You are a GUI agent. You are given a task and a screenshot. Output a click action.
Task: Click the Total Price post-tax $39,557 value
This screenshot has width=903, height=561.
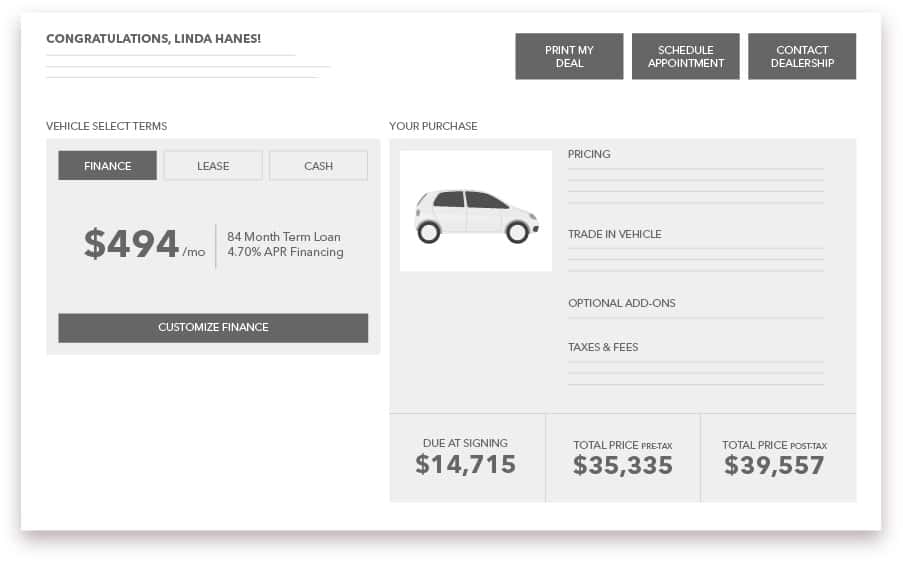point(774,465)
